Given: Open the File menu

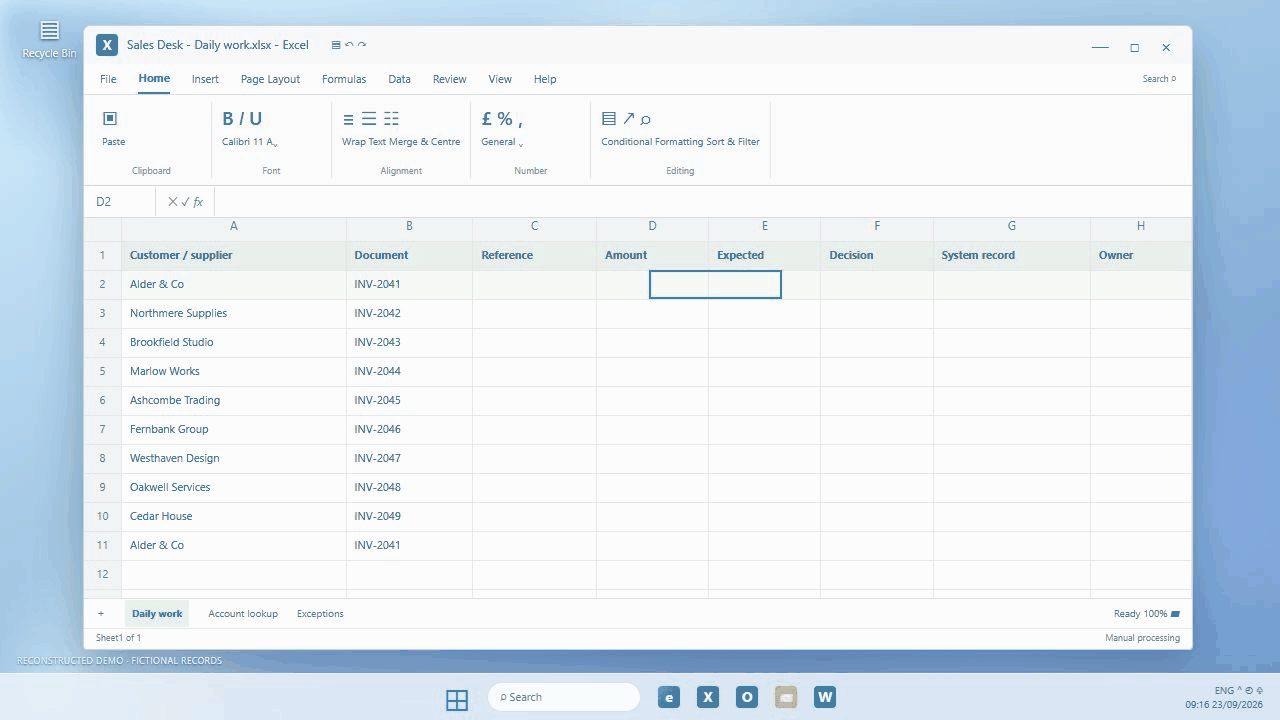Looking at the screenshot, I should (x=108, y=79).
